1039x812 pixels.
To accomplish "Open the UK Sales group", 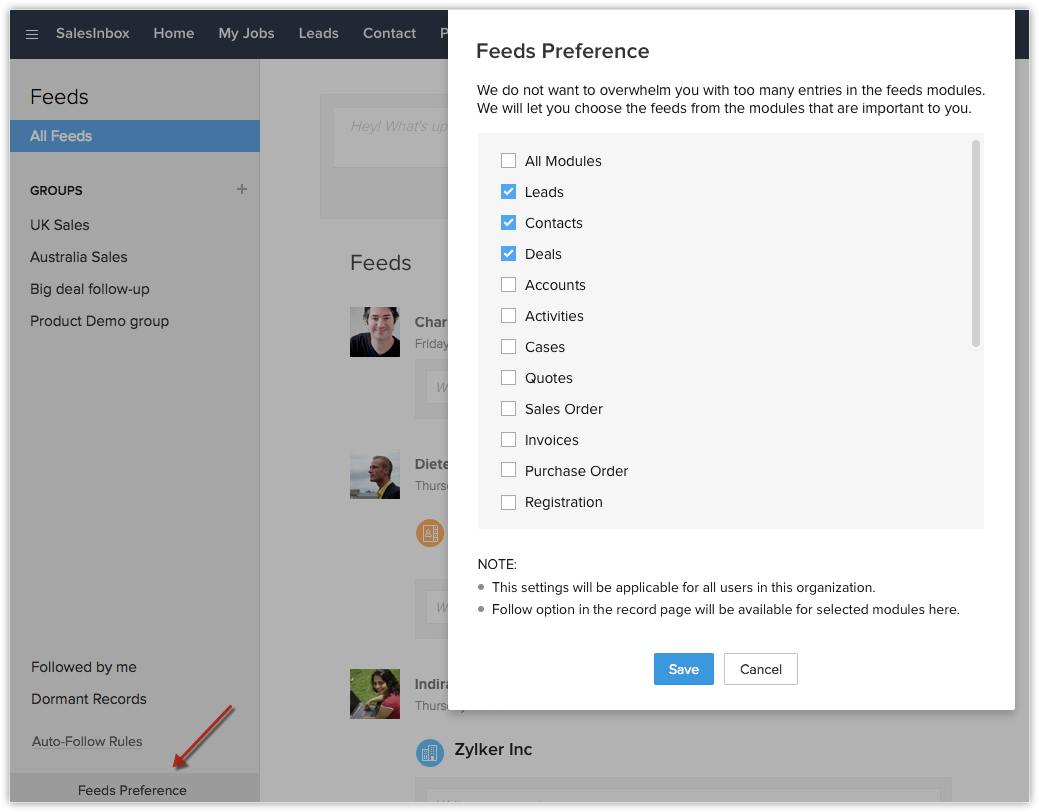I will 60,225.
